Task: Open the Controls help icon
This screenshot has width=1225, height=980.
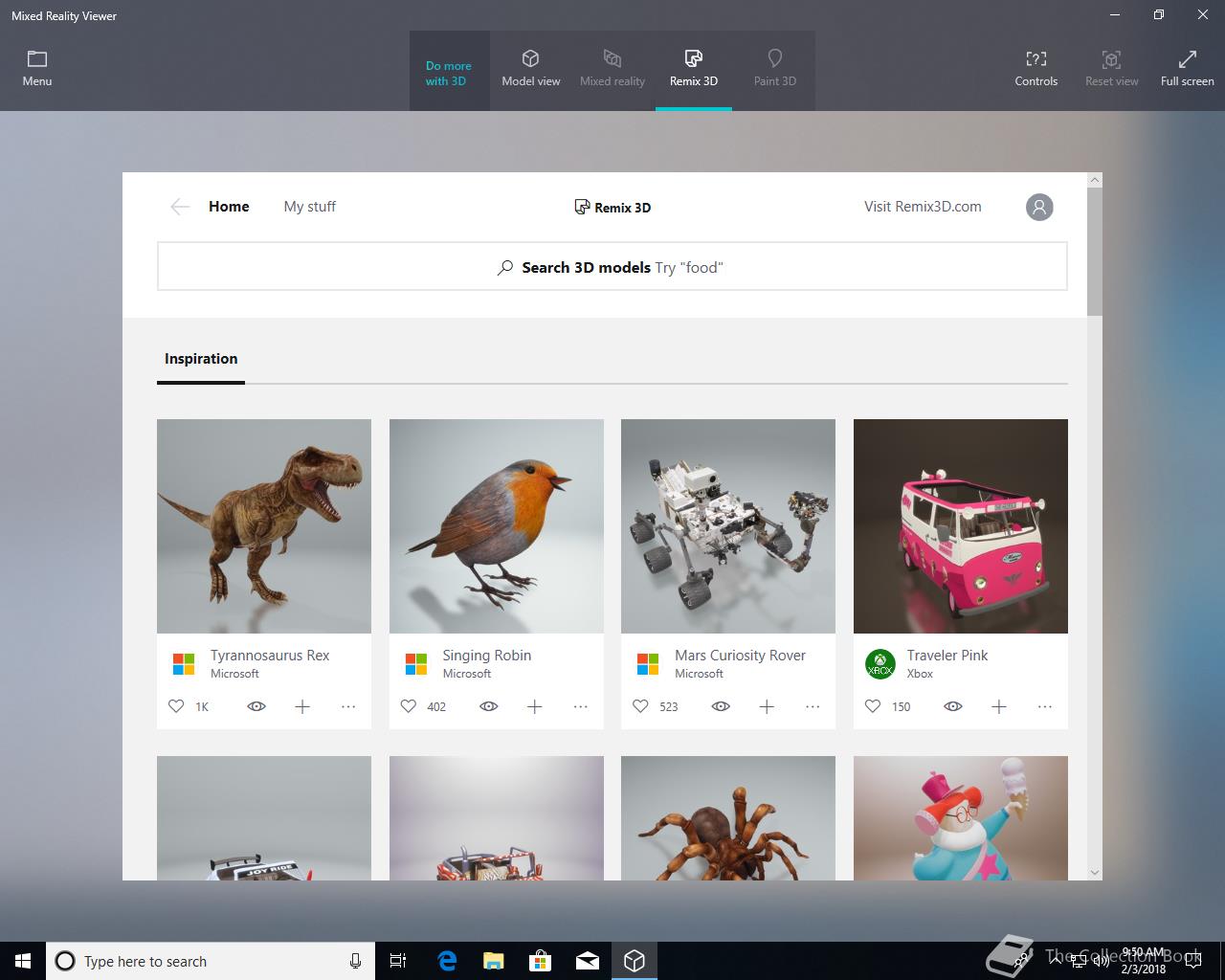Action: (x=1036, y=59)
